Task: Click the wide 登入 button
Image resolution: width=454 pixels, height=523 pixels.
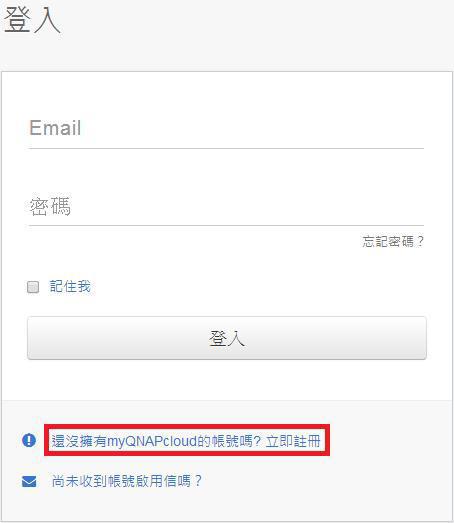Action: tap(227, 338)
